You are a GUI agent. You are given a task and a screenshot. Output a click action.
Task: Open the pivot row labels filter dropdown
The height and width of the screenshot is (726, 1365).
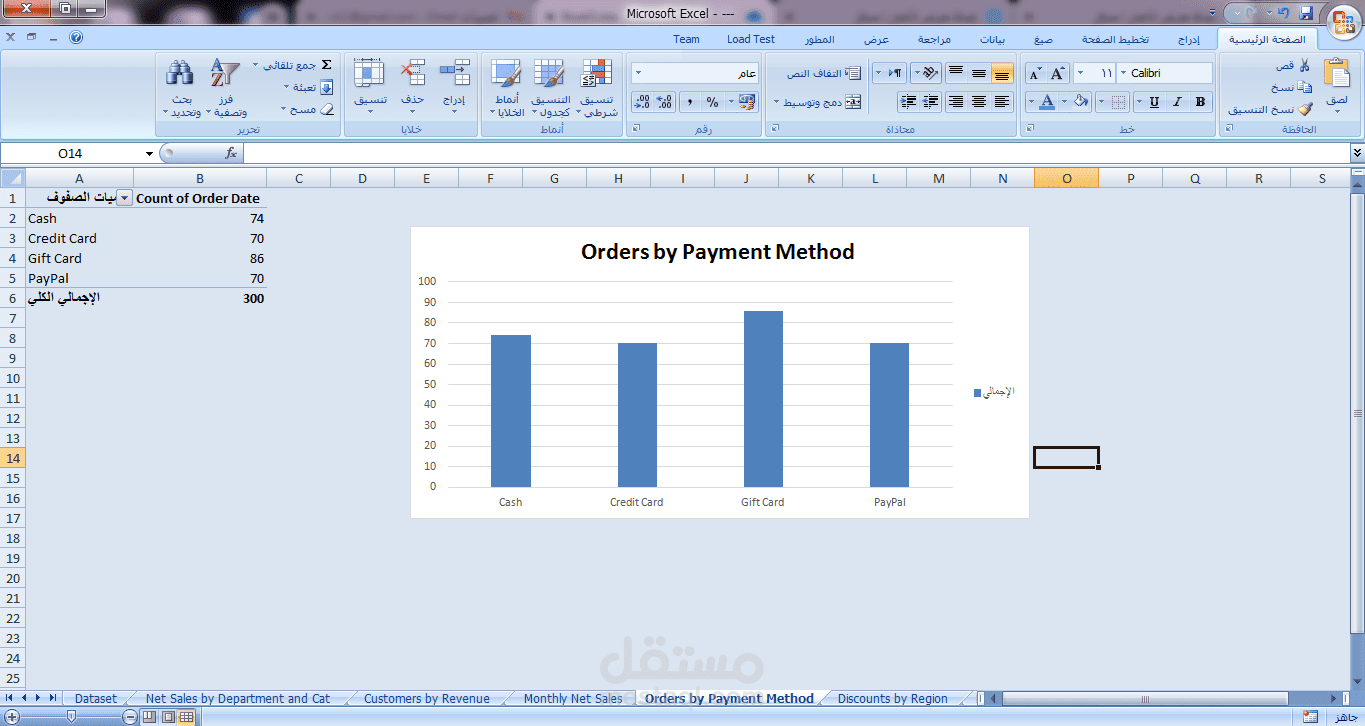click(124, 198)
